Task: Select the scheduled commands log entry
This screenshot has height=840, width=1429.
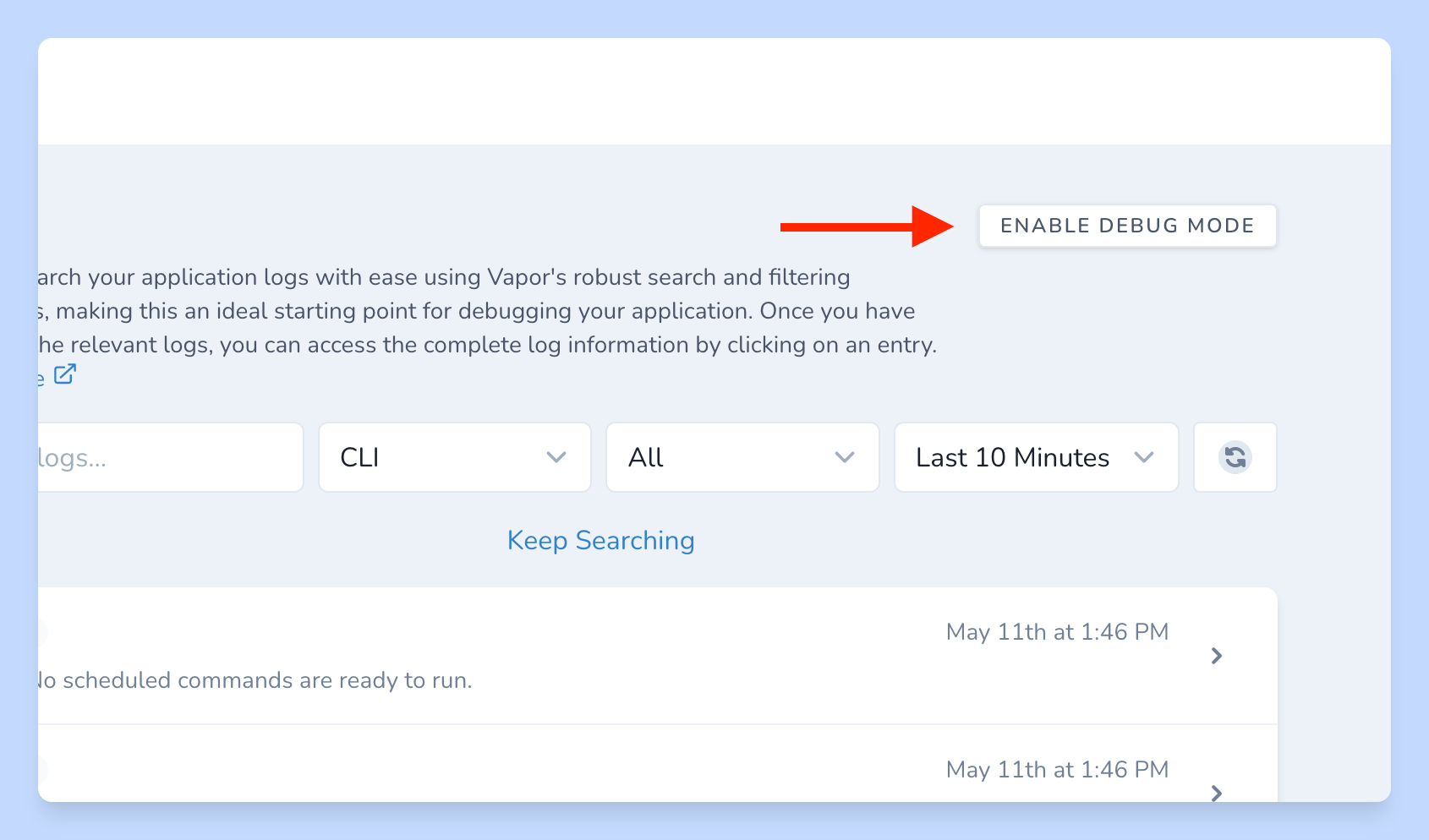Action: [x=592, y=655]
